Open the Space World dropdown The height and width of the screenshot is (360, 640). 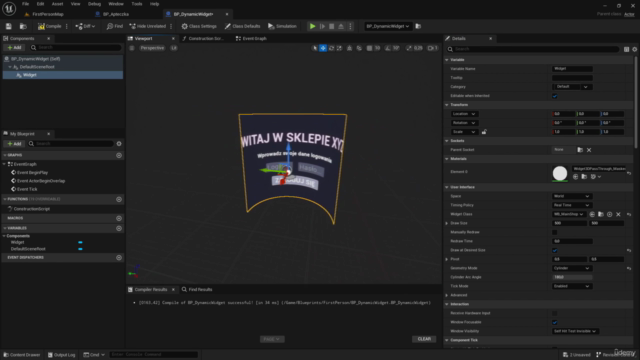pos(571,196)
